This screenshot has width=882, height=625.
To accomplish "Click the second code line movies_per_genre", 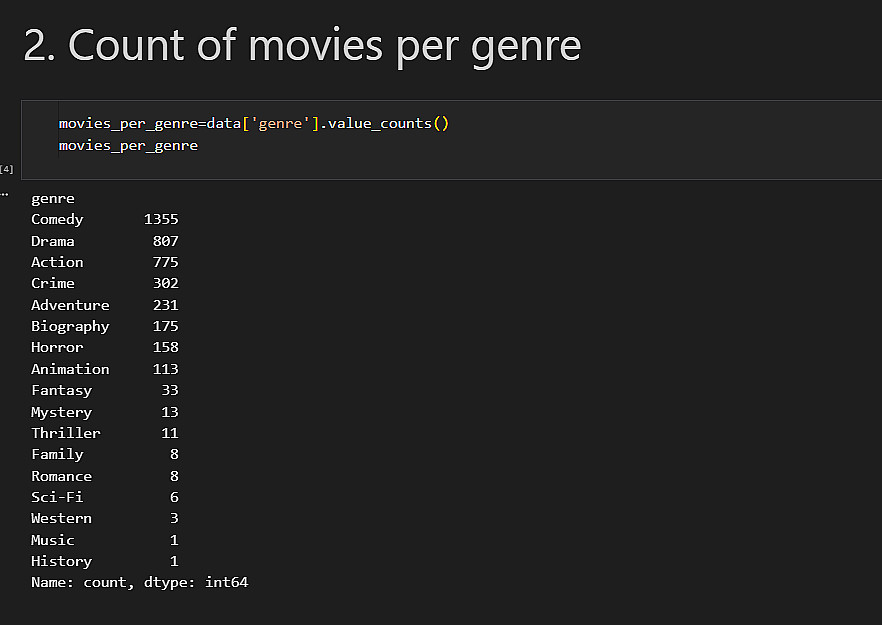I will tap(128, 146).
